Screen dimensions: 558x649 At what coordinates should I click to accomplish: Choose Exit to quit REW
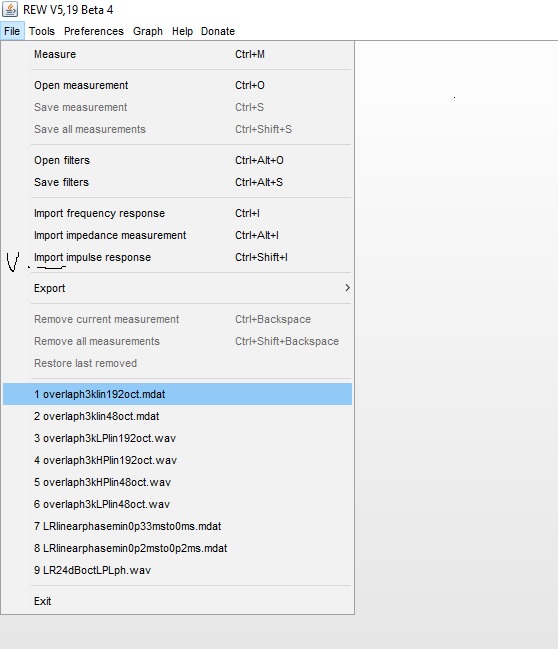tap(177, 601)
